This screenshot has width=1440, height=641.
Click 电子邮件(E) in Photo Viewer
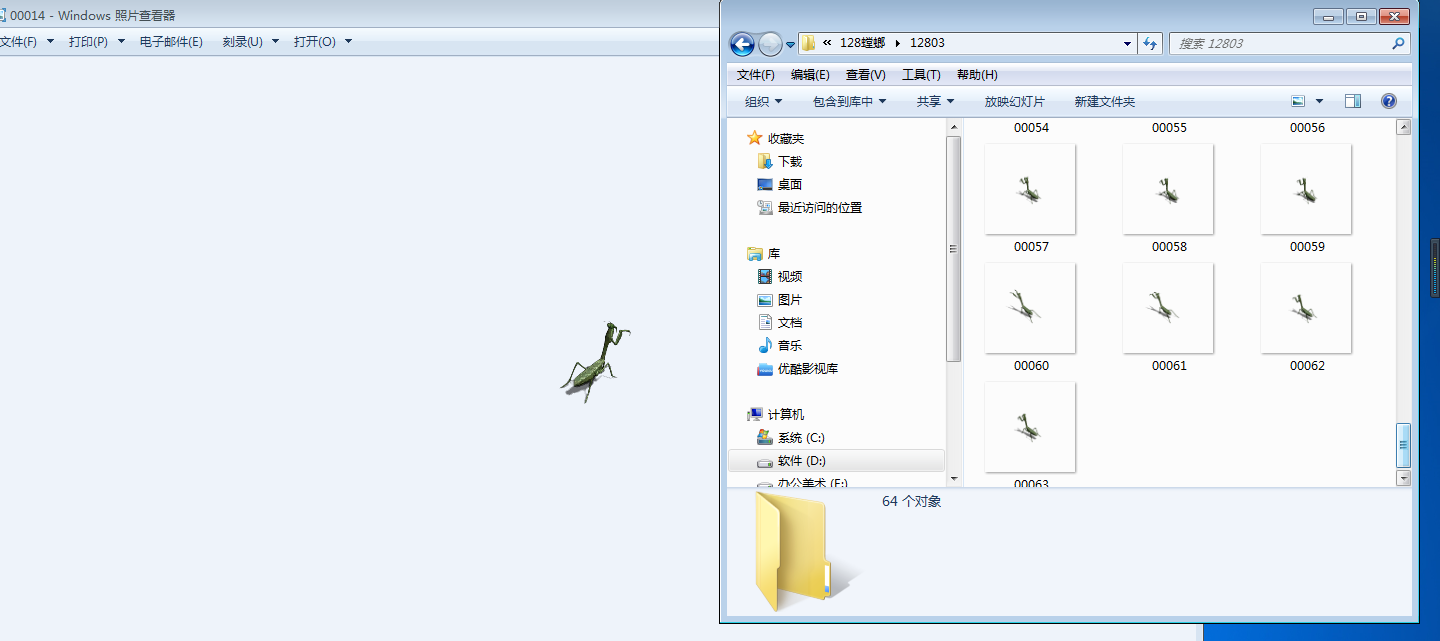pyautogui.click(x=171, y=41)
